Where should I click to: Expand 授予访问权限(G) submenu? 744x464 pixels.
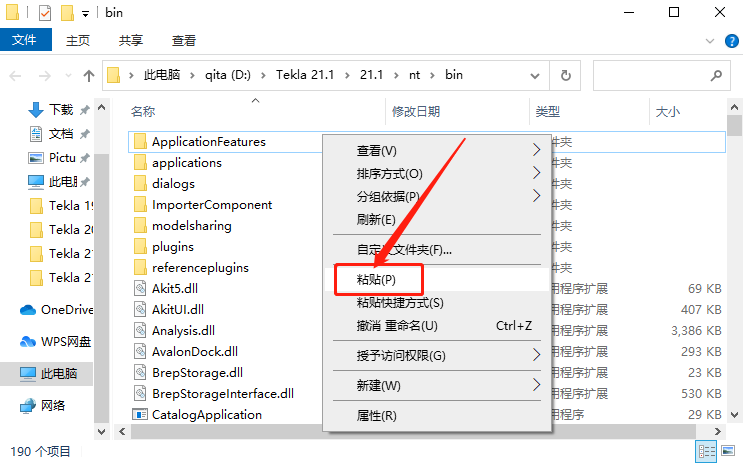[437, 355]
